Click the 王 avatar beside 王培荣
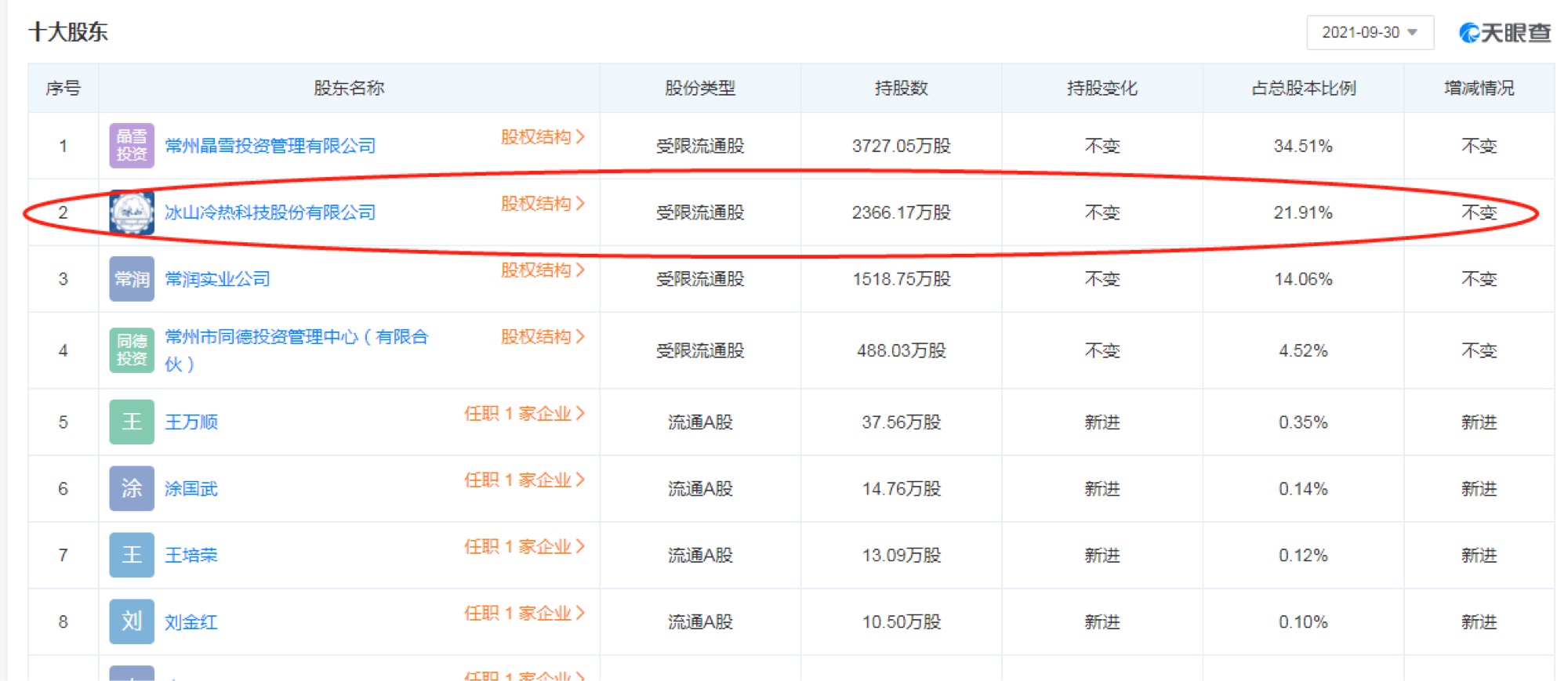 pyautogui.click(x=132, y=556)
